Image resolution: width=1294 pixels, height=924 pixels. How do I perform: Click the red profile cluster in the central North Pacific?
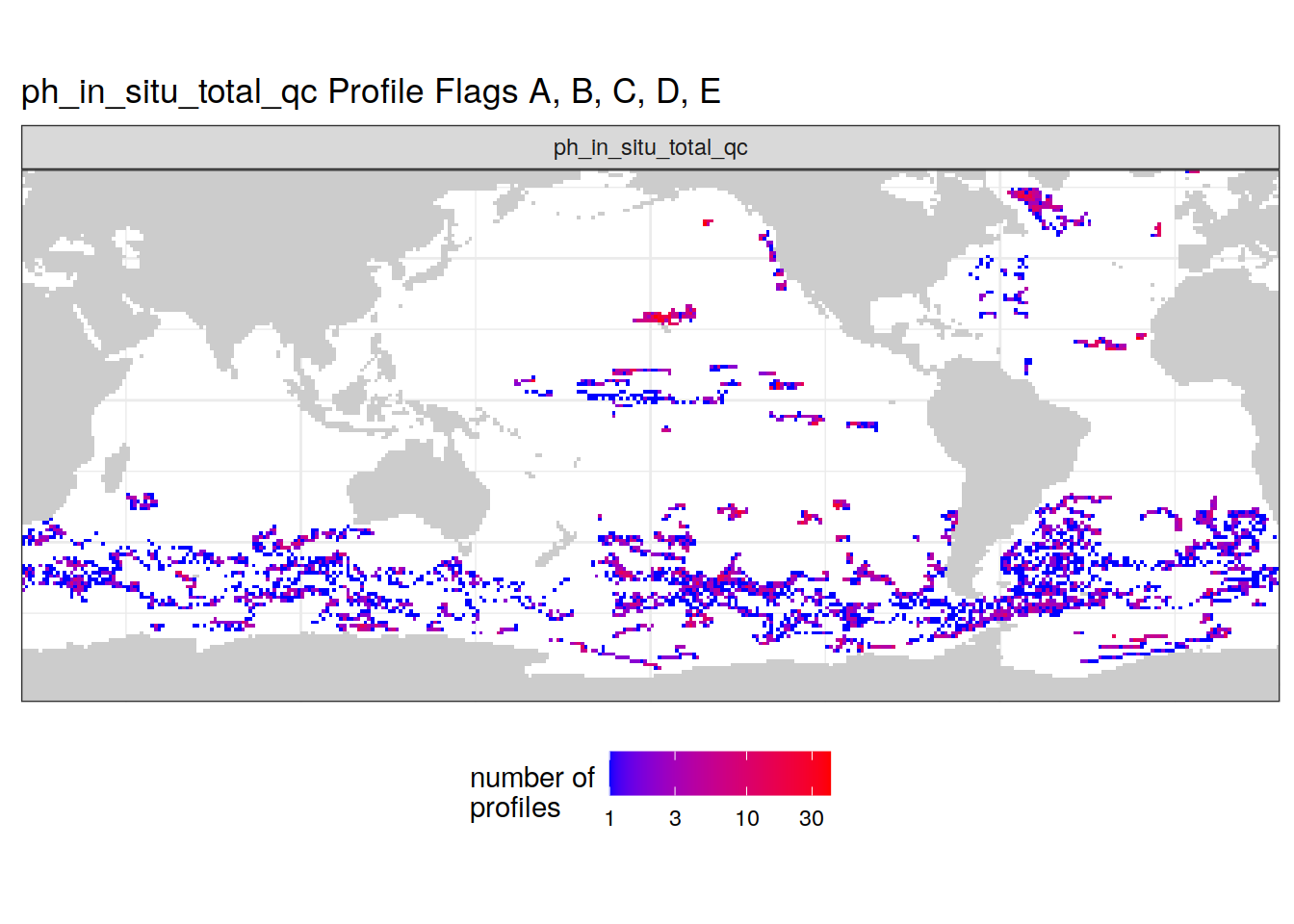(666, 316)
